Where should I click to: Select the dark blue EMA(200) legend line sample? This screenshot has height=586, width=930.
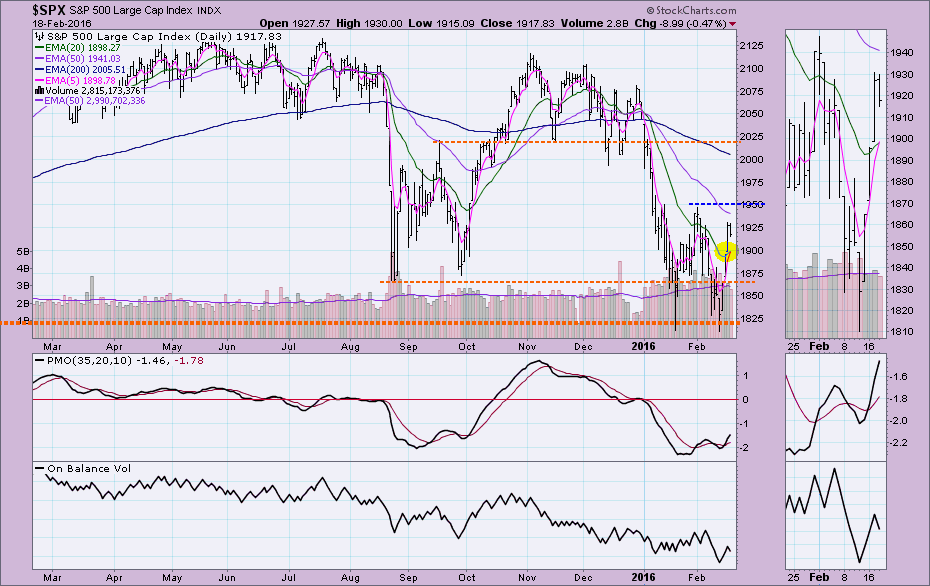pos(40,69)
